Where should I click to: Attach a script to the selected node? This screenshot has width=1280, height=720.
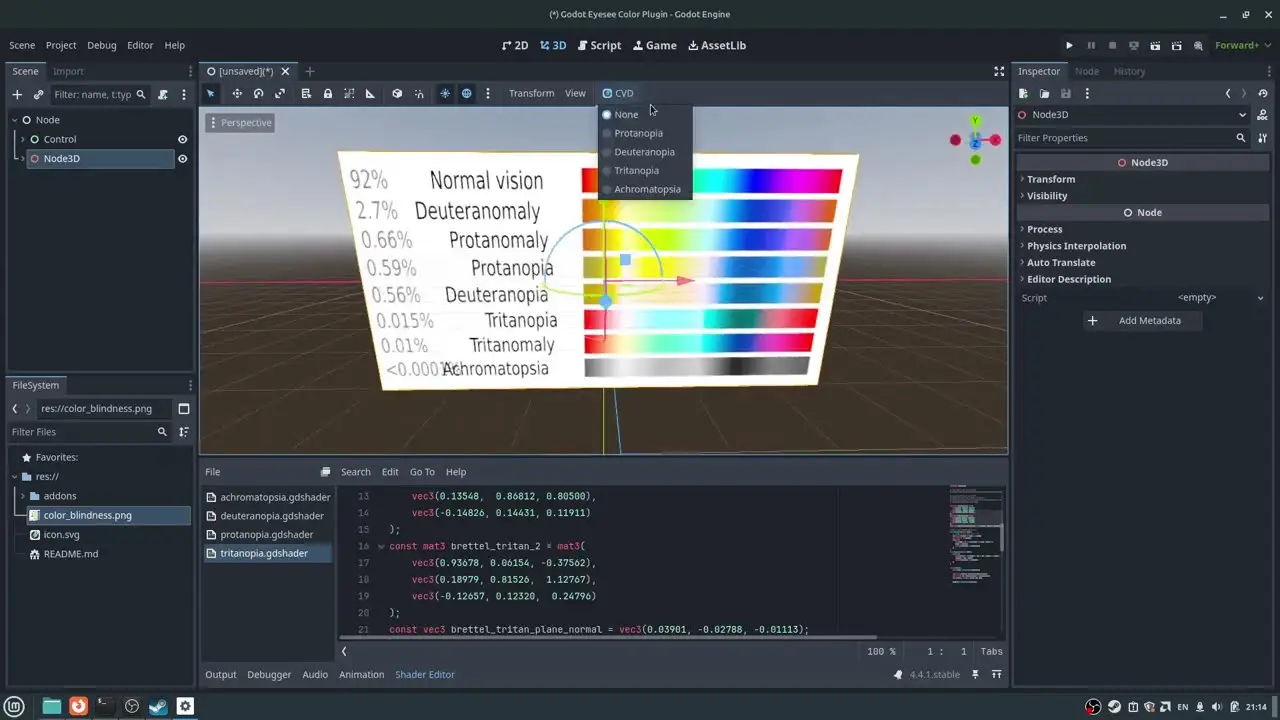(163, 94)
